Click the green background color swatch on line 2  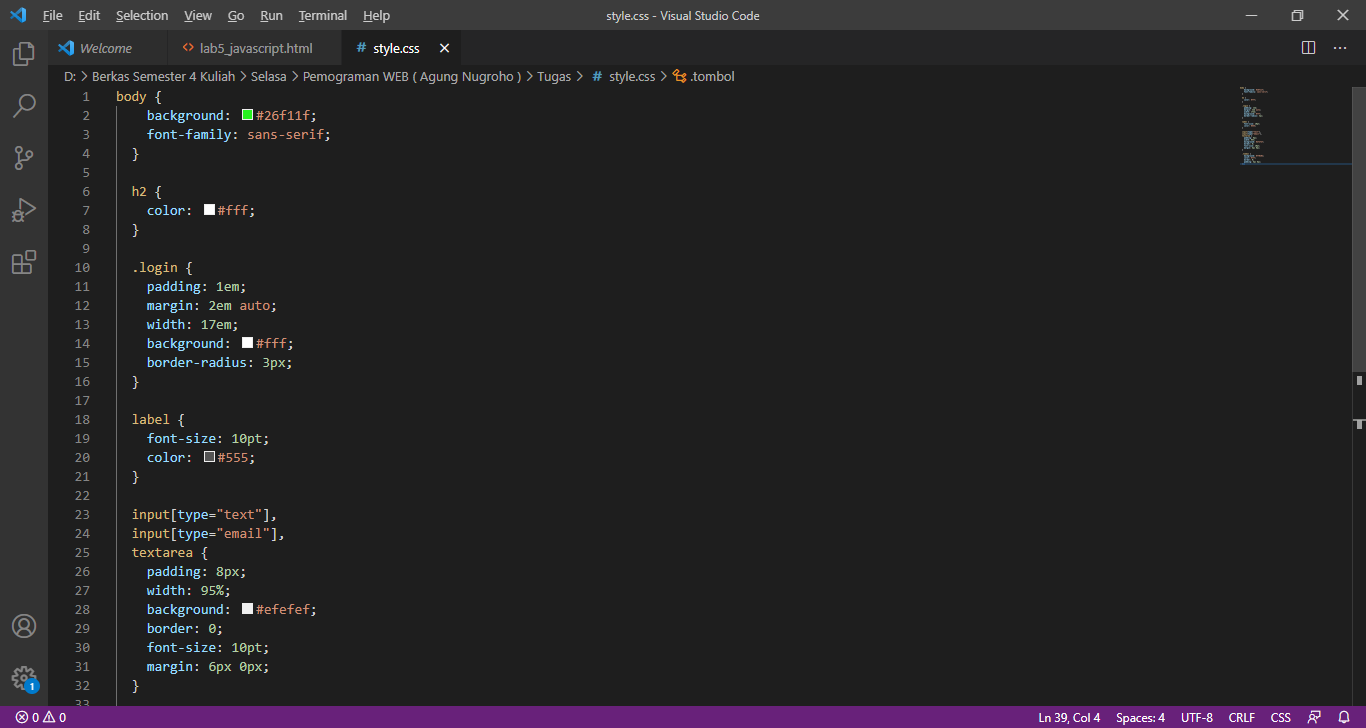[x=247, y=114]
